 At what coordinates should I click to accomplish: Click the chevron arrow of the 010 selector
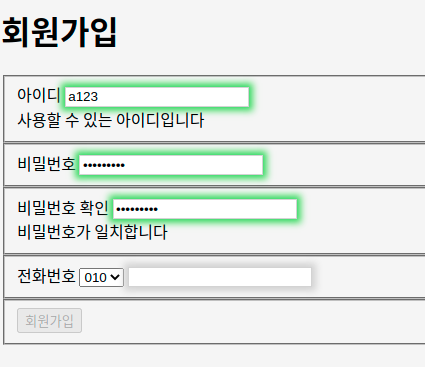tap(115, 277)
